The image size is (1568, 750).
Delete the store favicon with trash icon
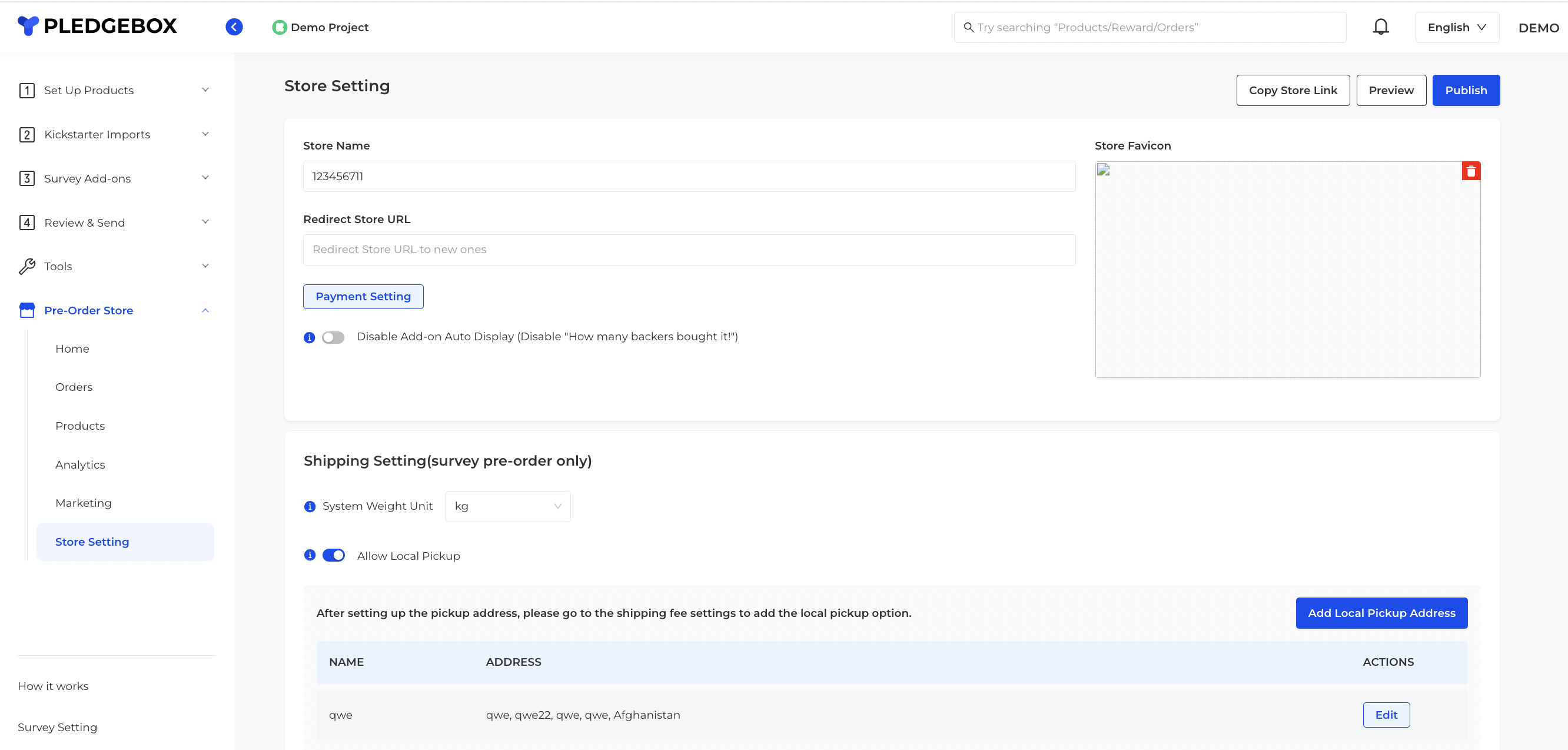[1471, 171]
